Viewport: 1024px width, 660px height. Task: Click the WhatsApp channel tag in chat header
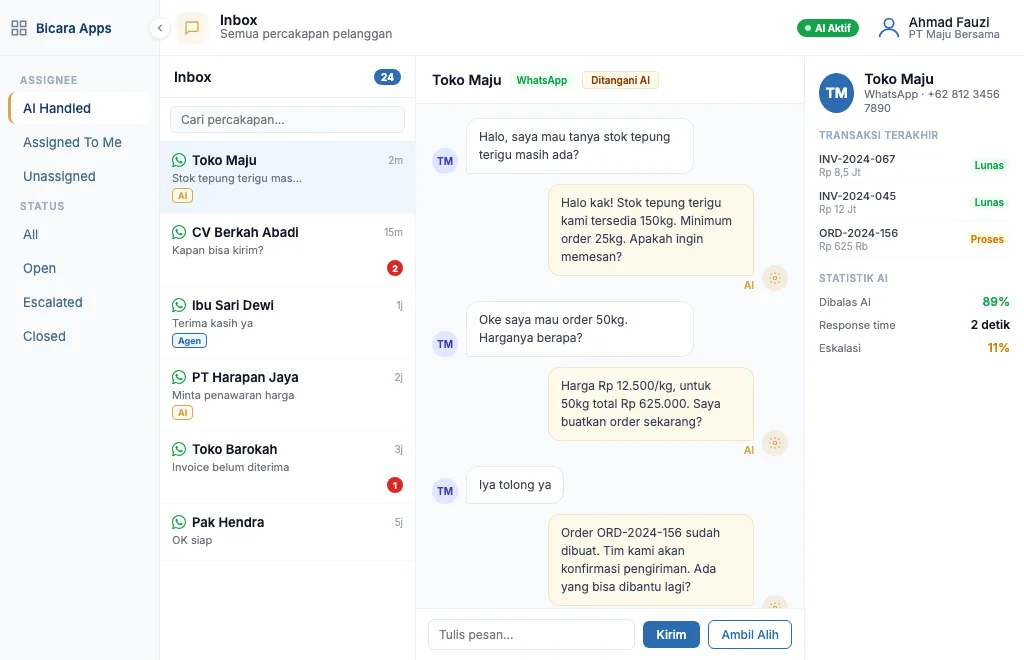541,80
